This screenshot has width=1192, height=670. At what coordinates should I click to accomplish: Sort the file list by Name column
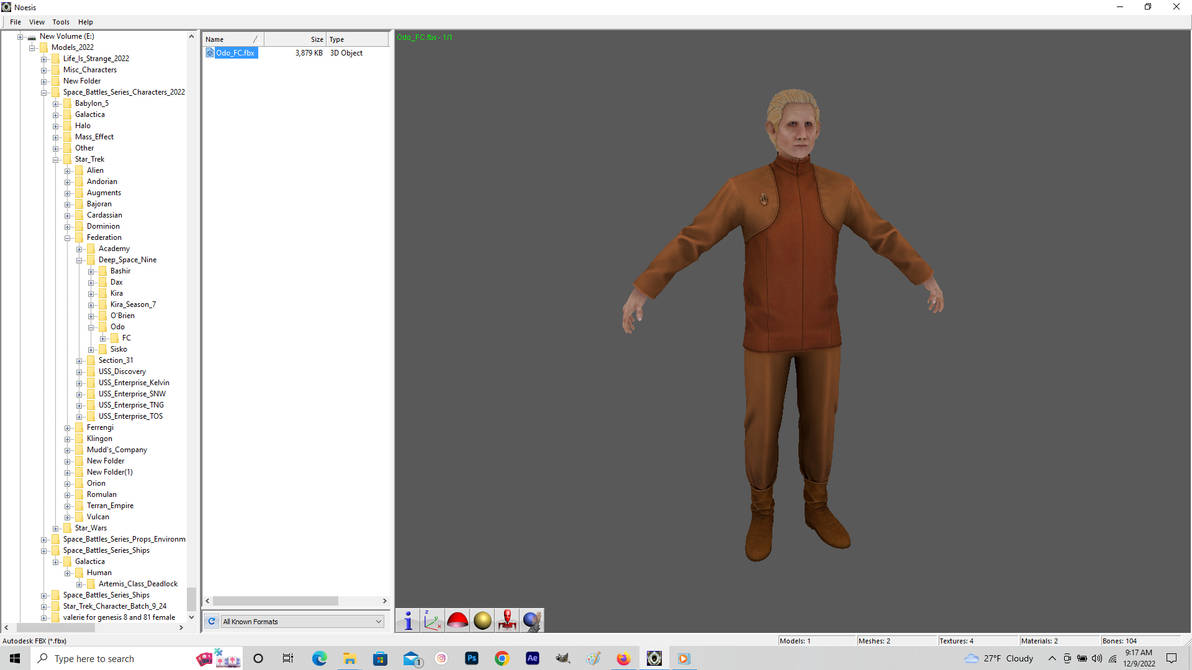233,39
